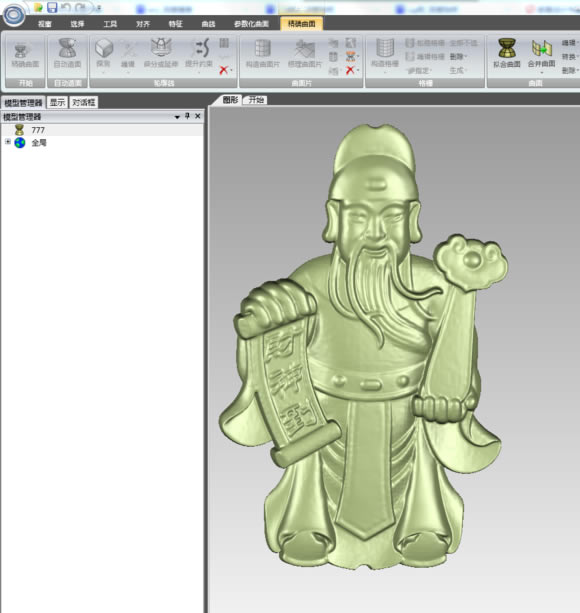
Task: Click the round application menu orb
Action: tap(14, 15)
